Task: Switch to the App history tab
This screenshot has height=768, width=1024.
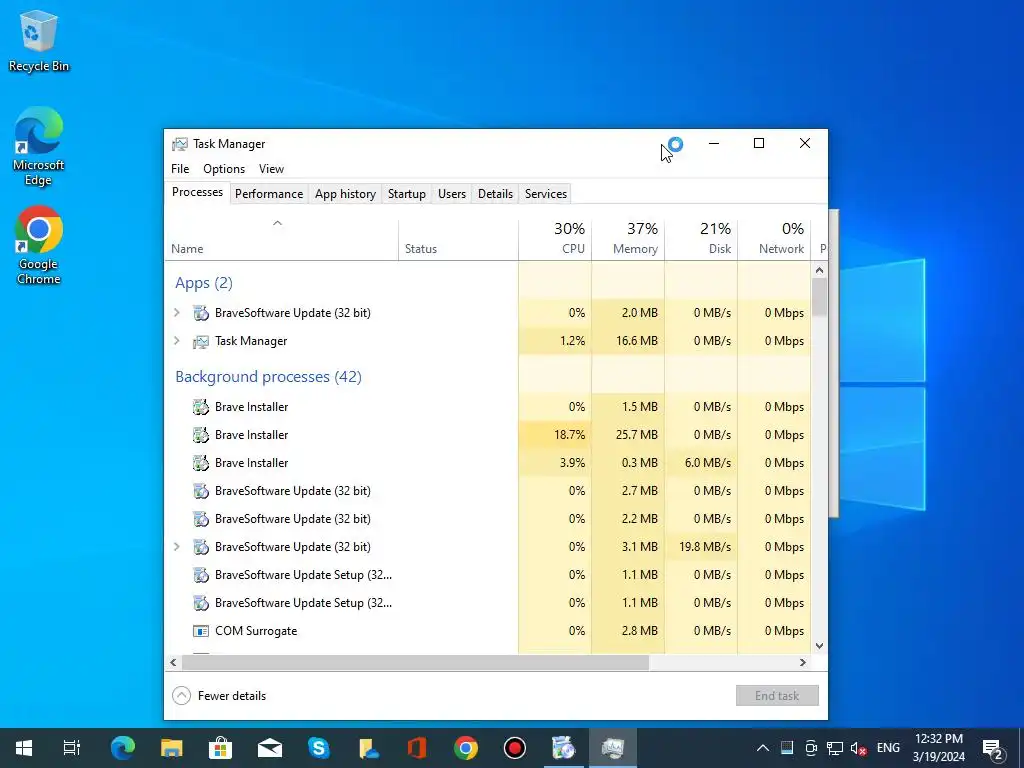Action: coord(345,194)
